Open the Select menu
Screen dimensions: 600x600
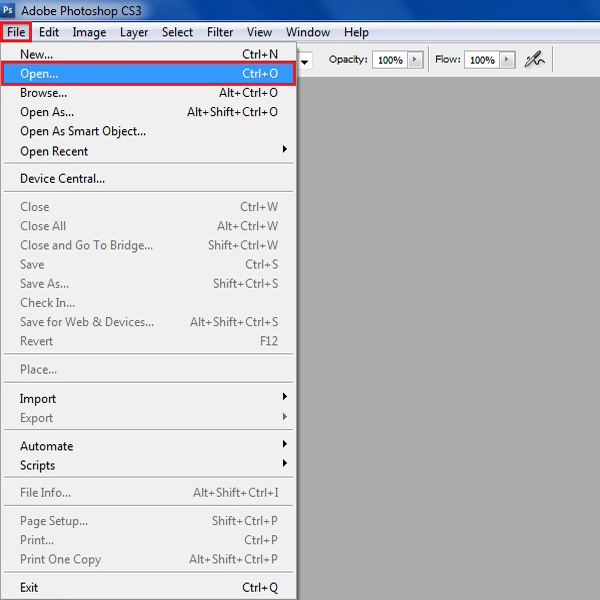[177, 32]
